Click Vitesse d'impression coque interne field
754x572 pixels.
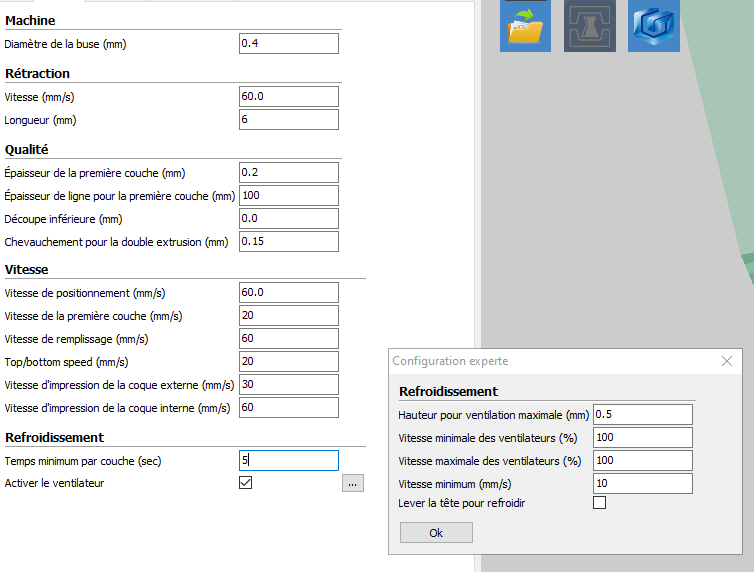(x=289, y=408)
